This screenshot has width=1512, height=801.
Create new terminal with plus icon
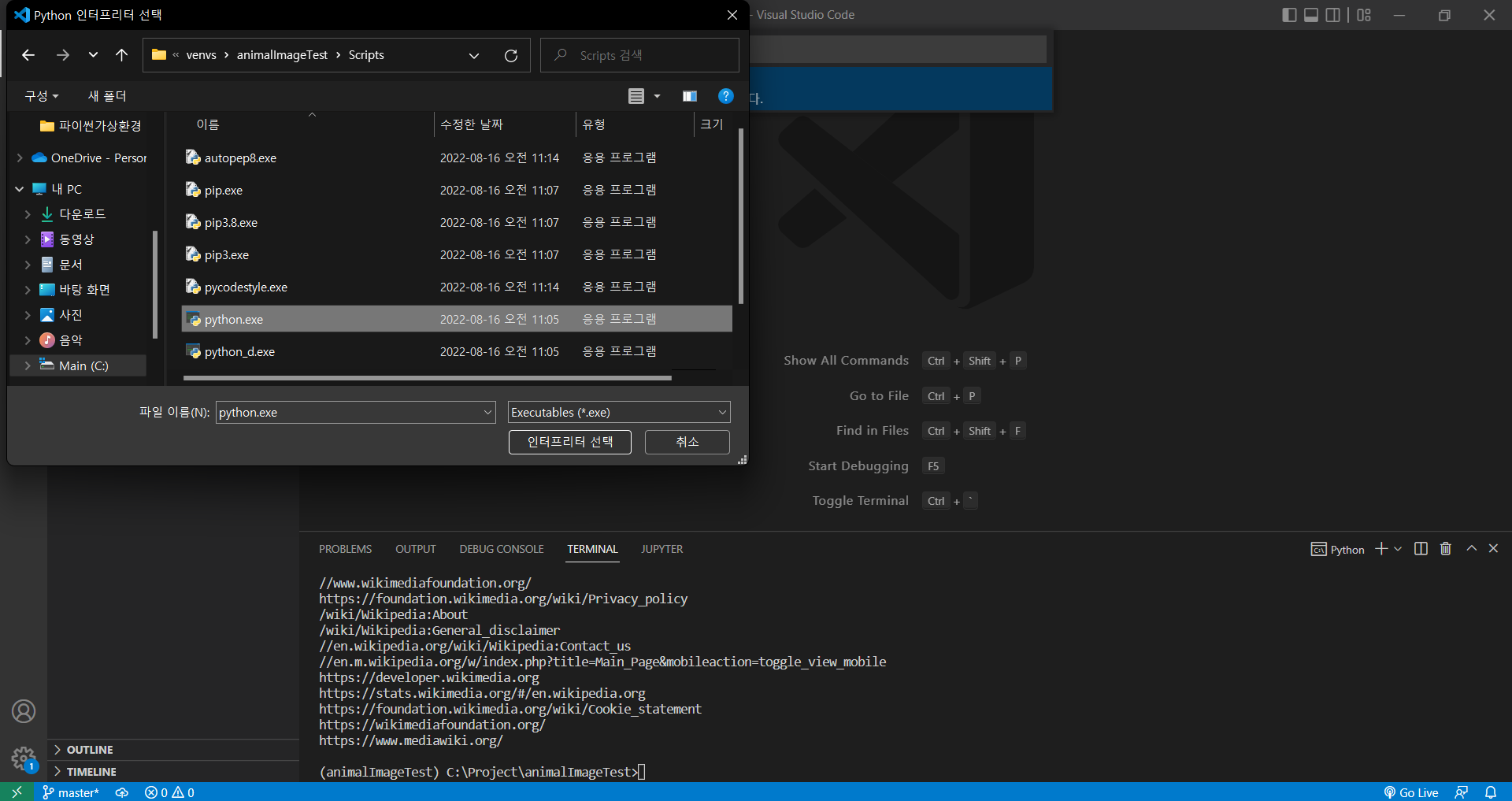pyautogui.click(x=1381, y=549)
